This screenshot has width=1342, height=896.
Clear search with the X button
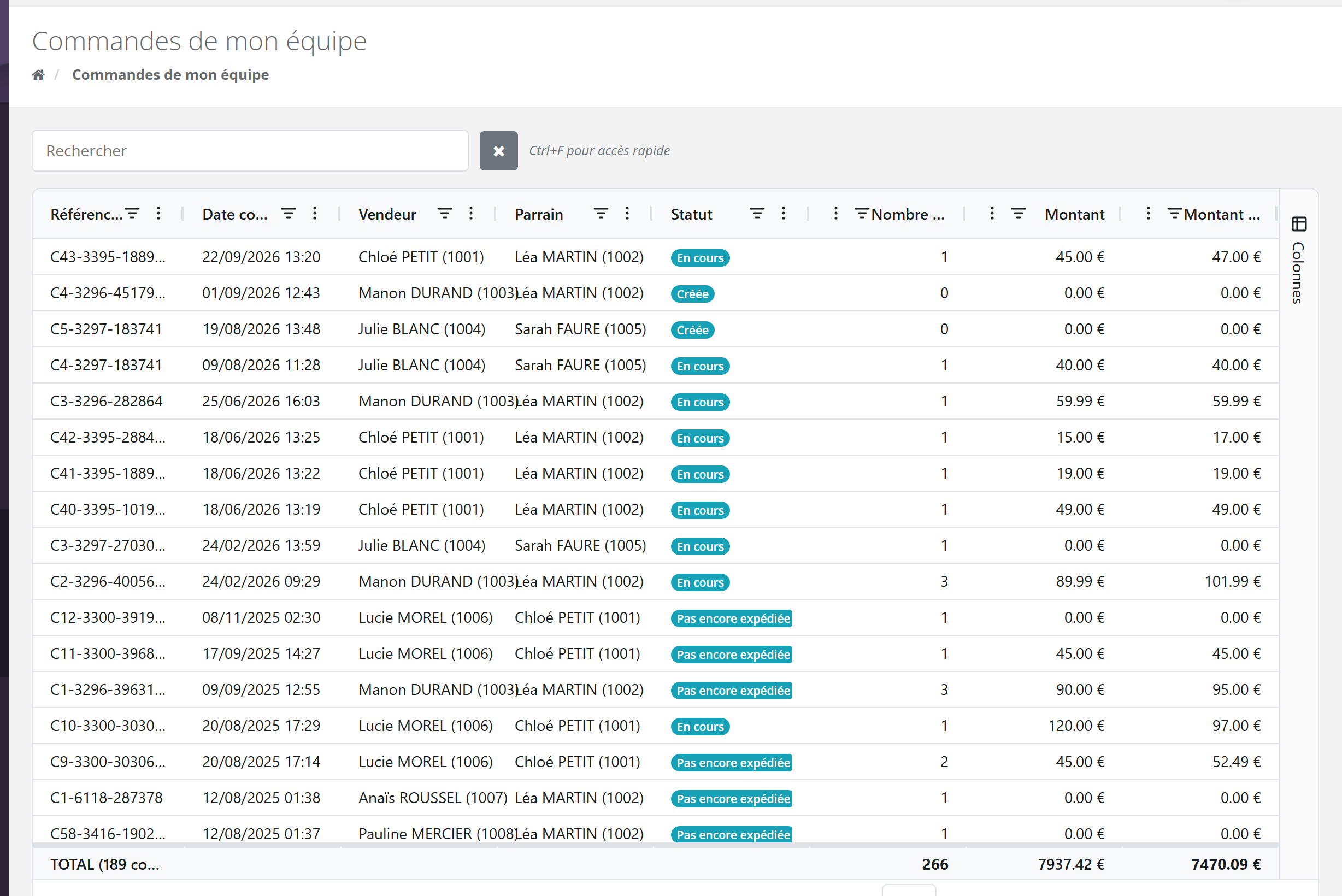[x=498, y=151]
